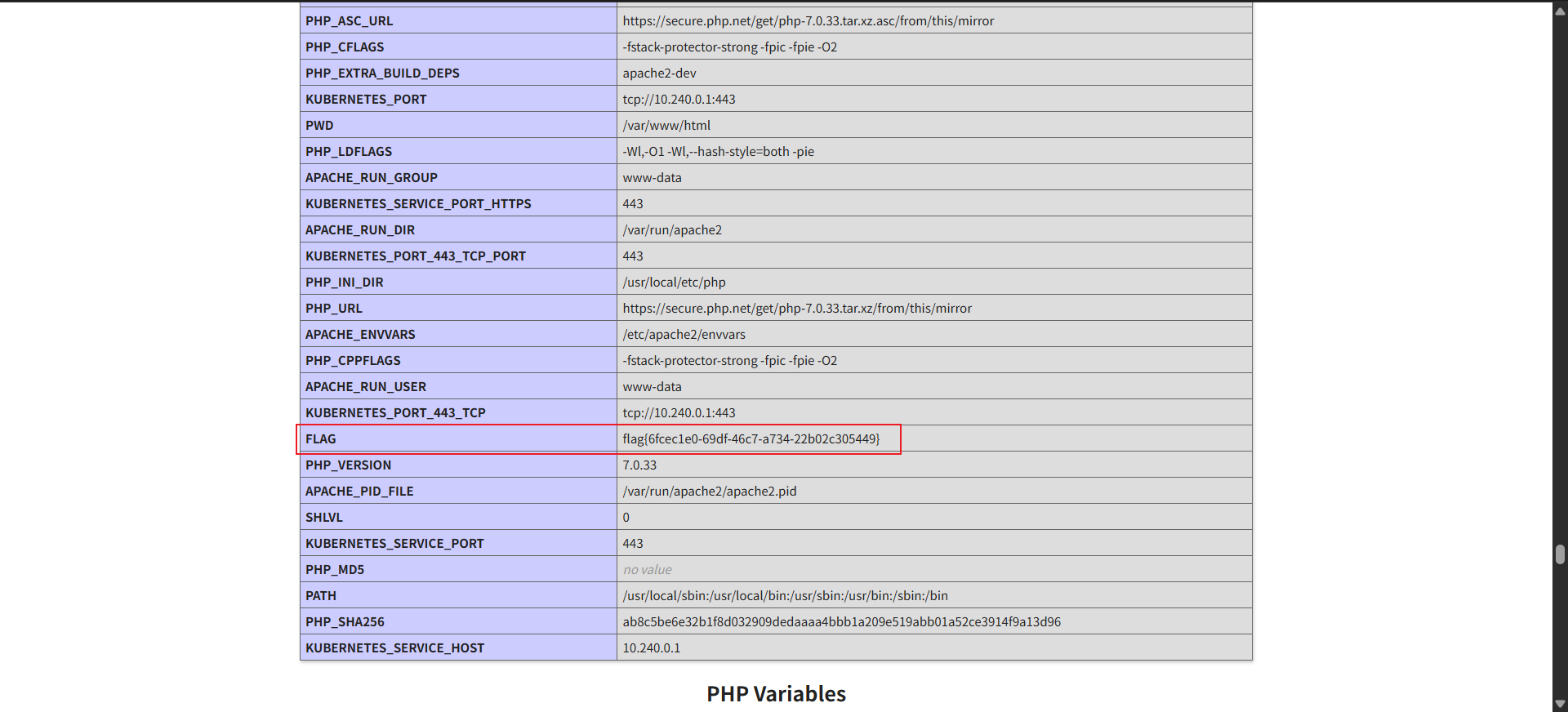Select the APACHE_RUN_GROUP label
The width and height of the screenshot is (1568, 712).
(x=372, y=178)
